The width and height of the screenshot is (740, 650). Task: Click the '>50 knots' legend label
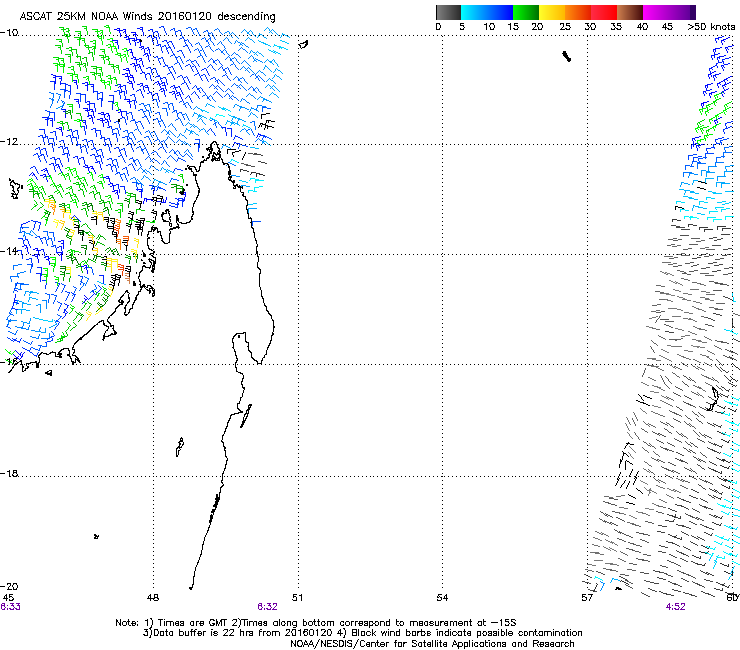(x=711, y=27)
